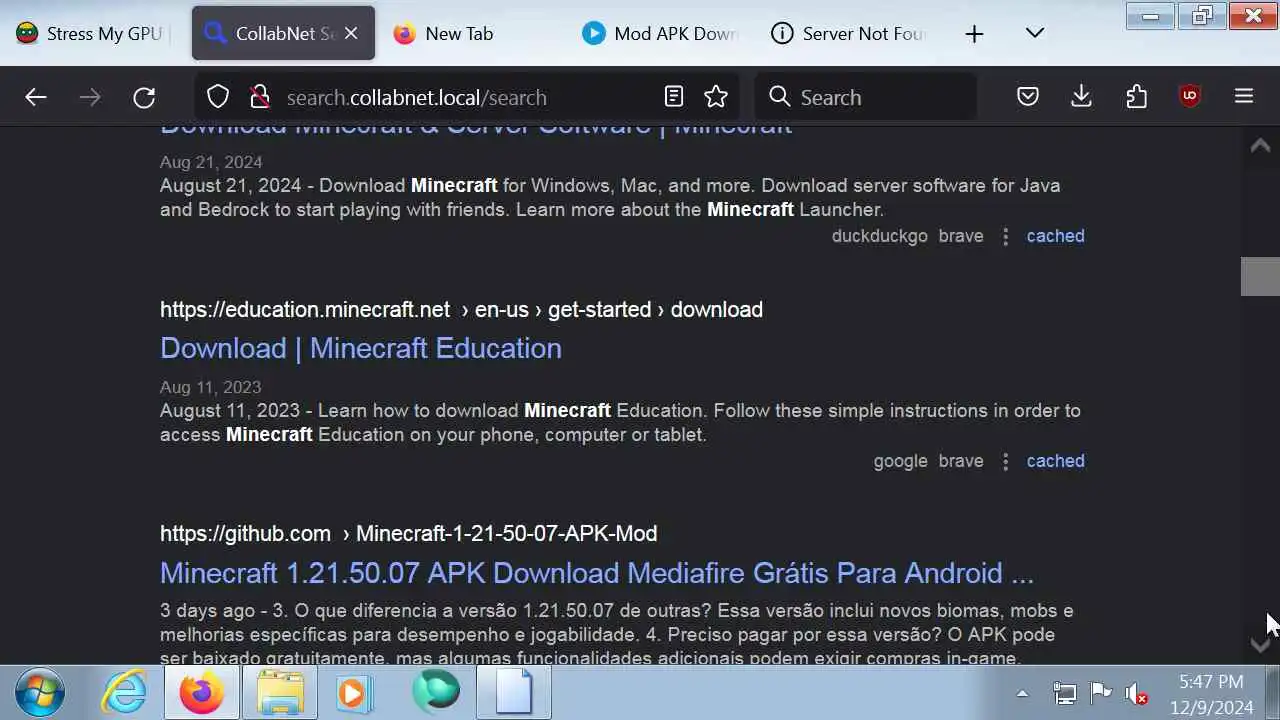This screenshot has width=1280, height=720.
Task: Close the CollabNet Search tab
Action: pyautogui.click(x=351, y=34)
